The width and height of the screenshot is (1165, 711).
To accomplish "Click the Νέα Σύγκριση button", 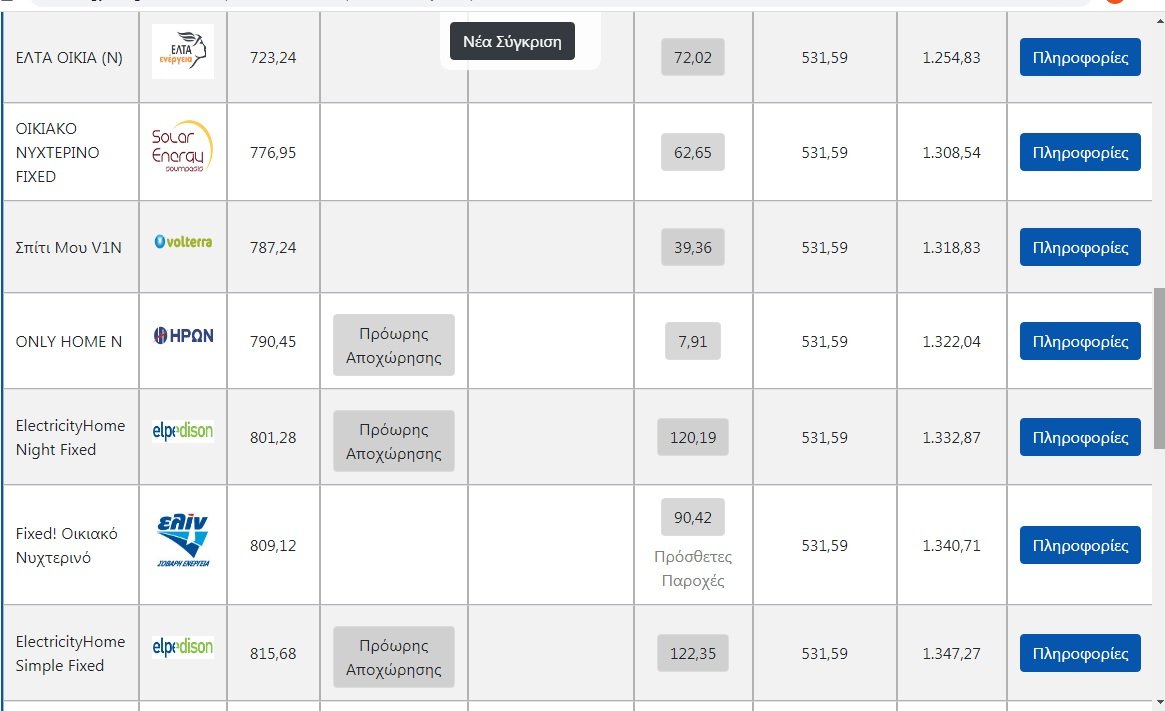I will pyautogui.click(x=512, y=42).
